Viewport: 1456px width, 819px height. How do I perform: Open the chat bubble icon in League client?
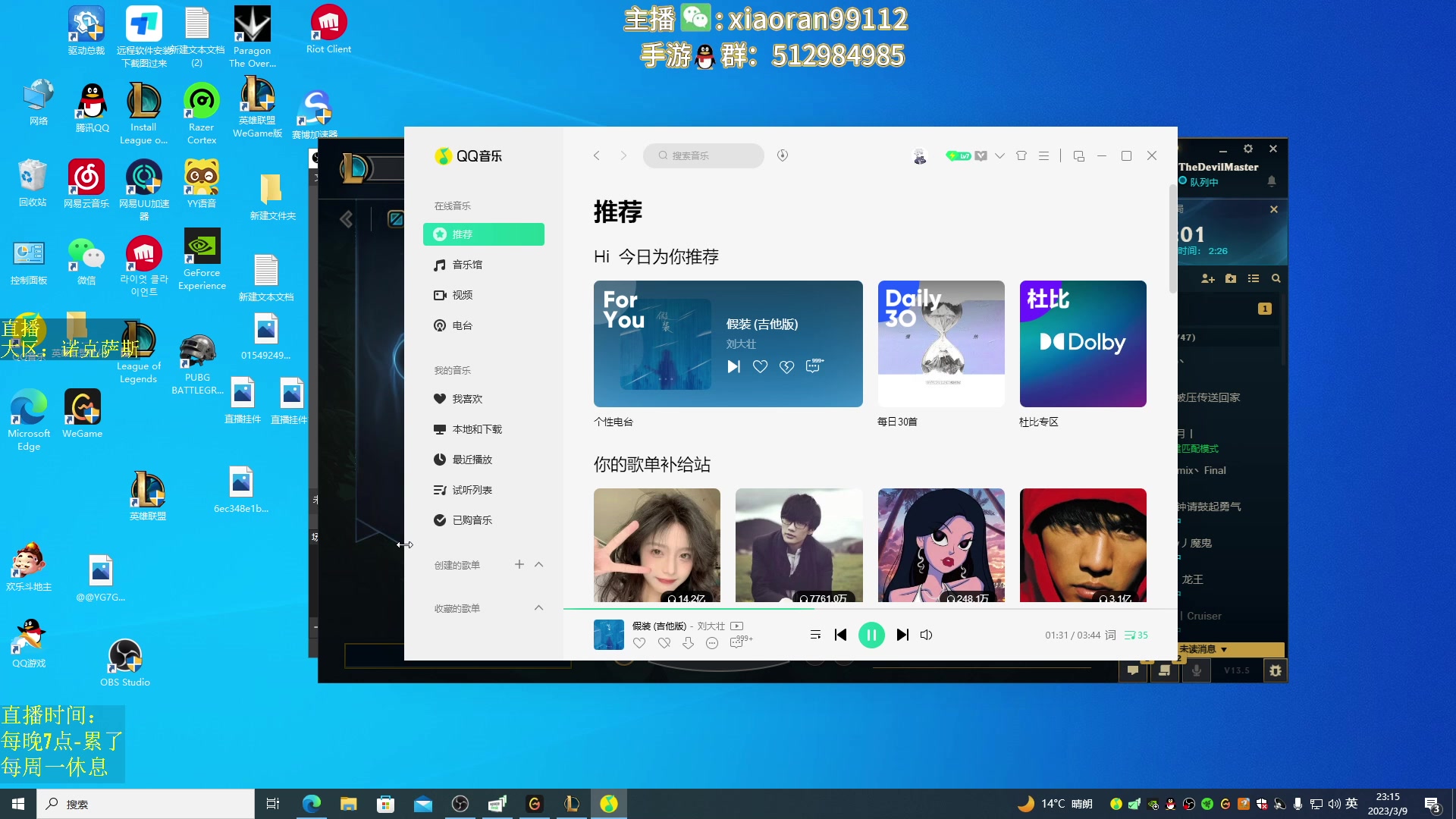[x=1133, y=670]
